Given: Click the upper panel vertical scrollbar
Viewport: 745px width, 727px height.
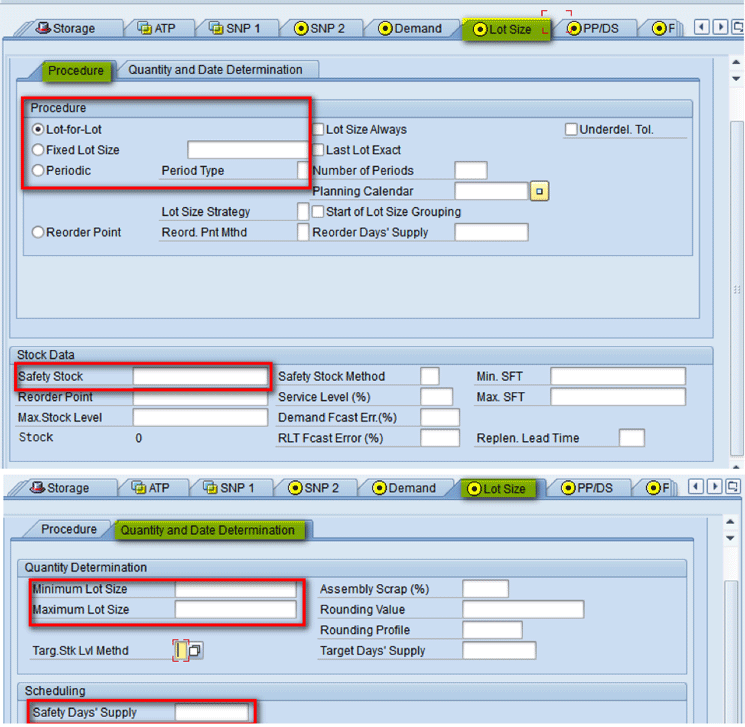Looking at the screenshot, I should pos(736,287).
